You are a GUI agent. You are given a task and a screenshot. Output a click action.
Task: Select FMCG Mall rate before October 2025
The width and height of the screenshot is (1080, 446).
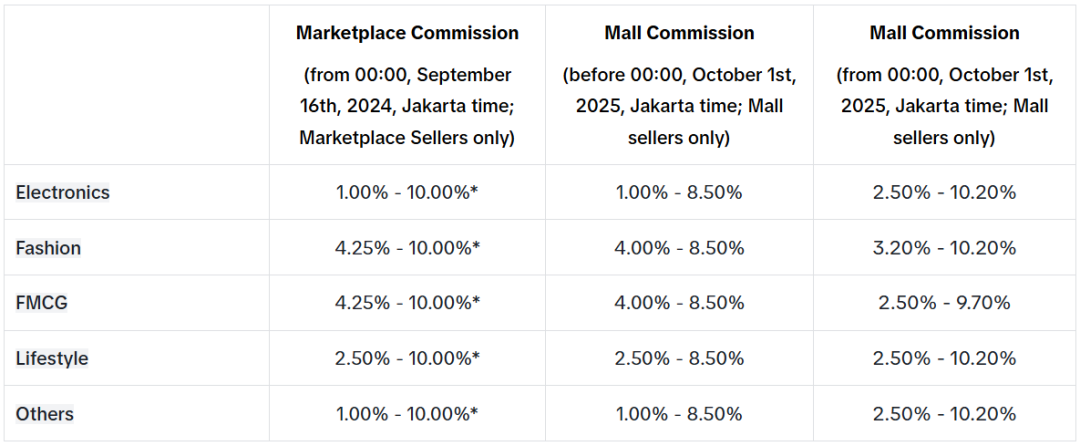coord(679,303)
